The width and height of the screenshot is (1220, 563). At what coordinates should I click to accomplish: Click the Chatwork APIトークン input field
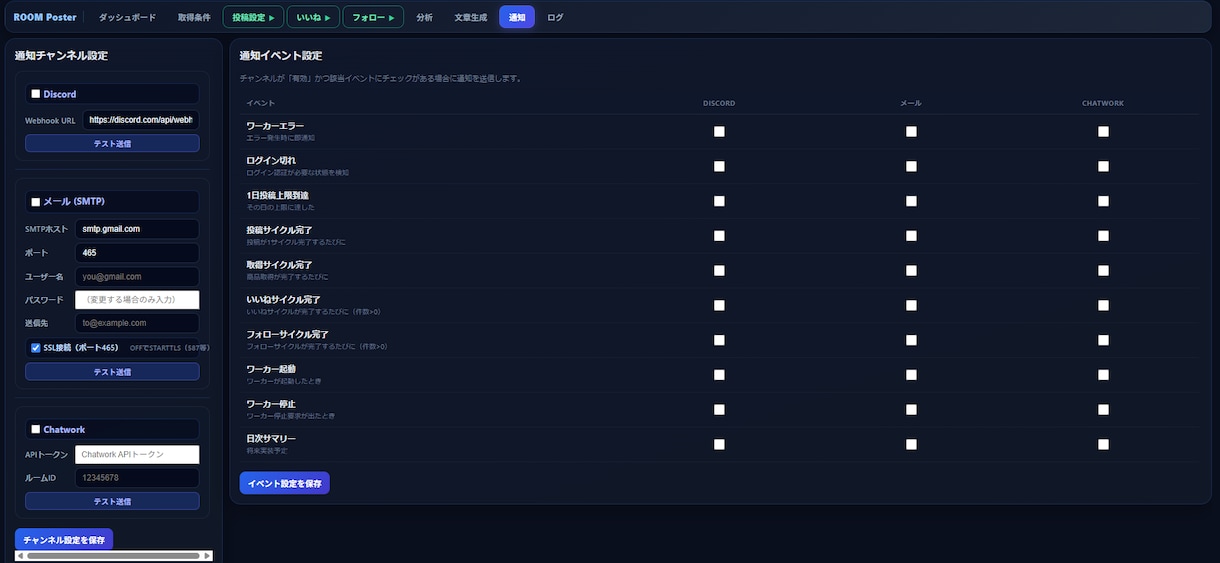[x=137, y=454]
